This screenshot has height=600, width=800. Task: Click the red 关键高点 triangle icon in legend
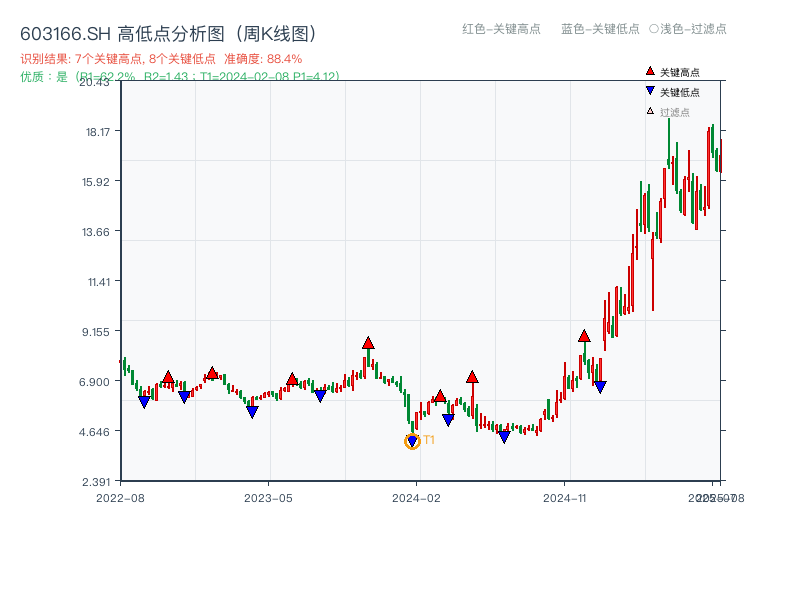pyautogui.click(x=650, y=70)
